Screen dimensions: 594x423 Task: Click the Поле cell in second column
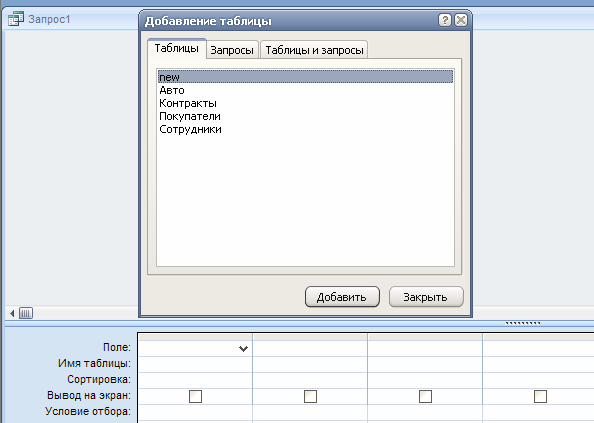click(310, 348)
